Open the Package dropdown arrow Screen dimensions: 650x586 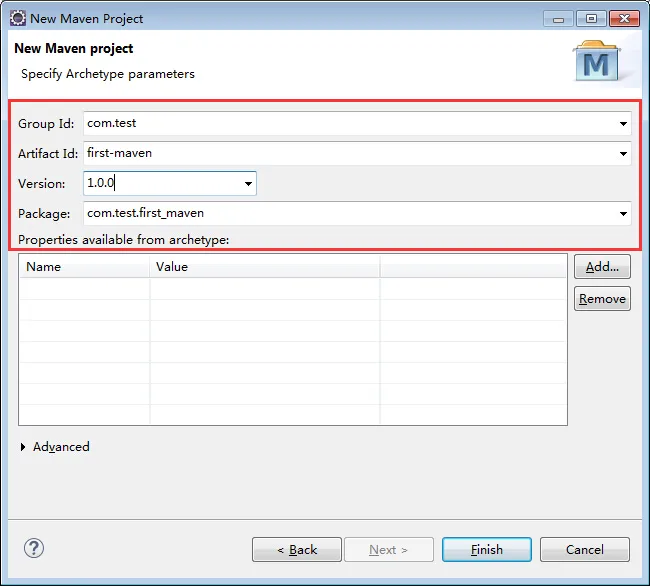coord(623,214)
